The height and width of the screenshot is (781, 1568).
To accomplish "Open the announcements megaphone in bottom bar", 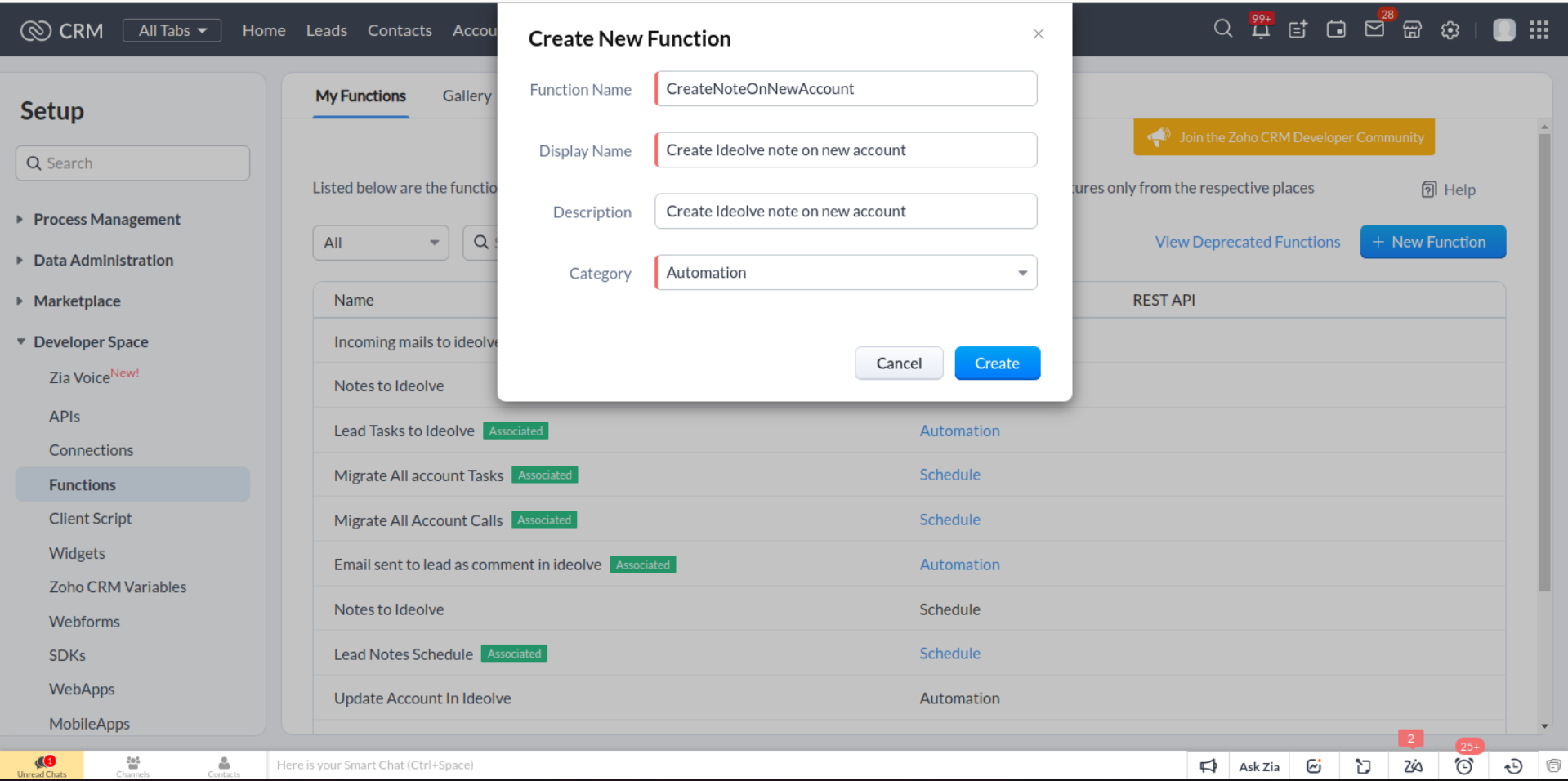I will (x=1208, y=766).
